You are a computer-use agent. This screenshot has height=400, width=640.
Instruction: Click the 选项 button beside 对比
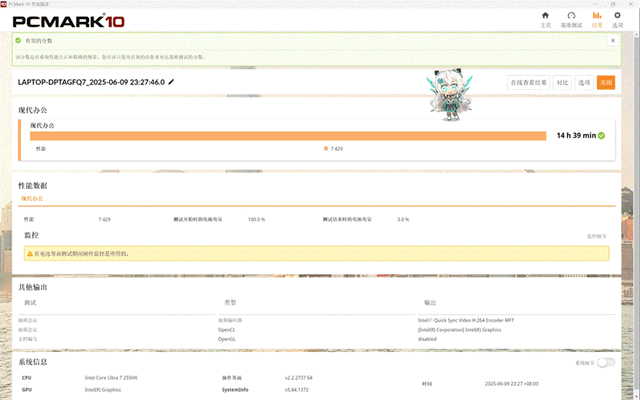click(x=584, y=82)
